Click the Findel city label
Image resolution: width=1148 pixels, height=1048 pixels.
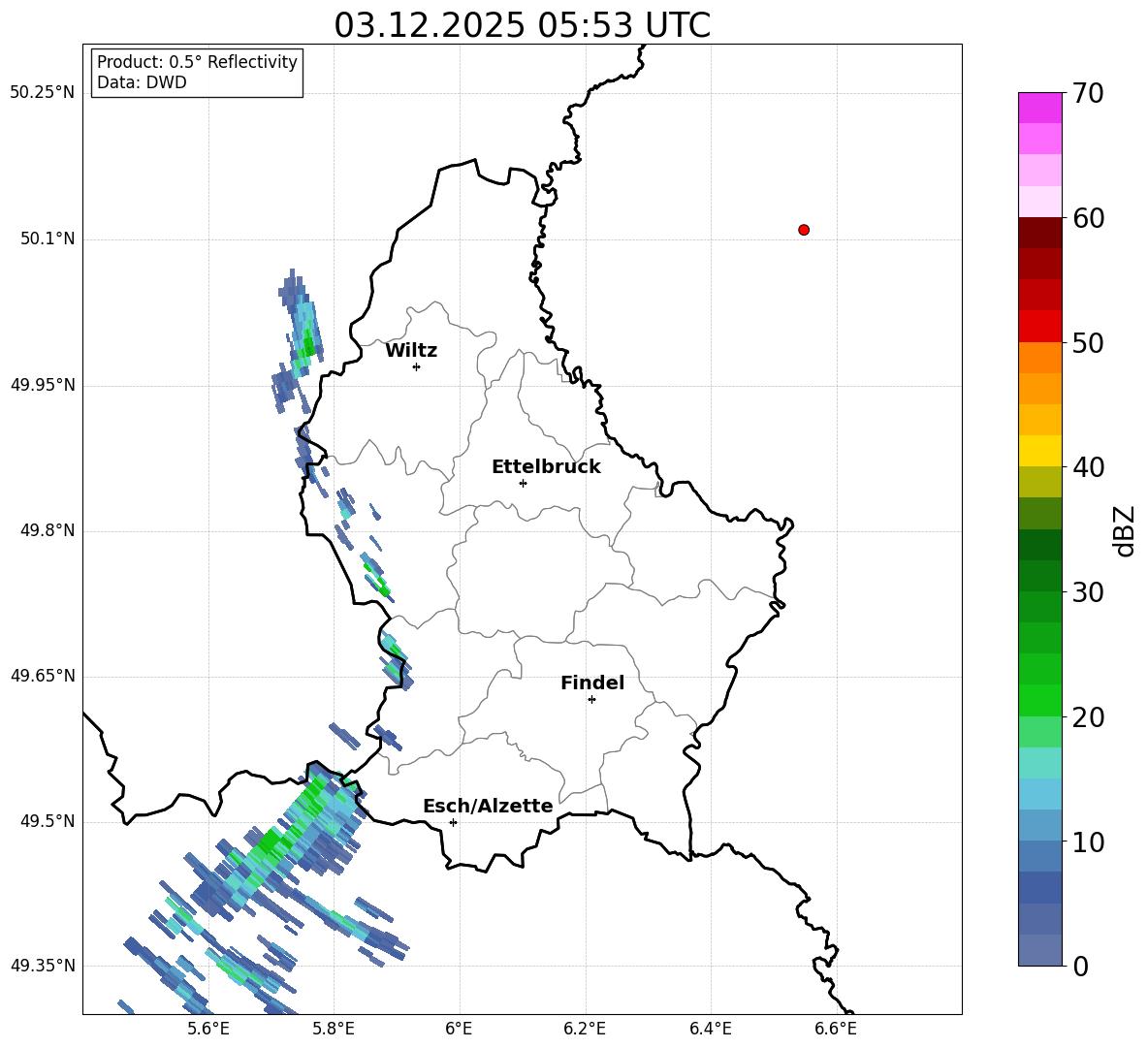592,683
